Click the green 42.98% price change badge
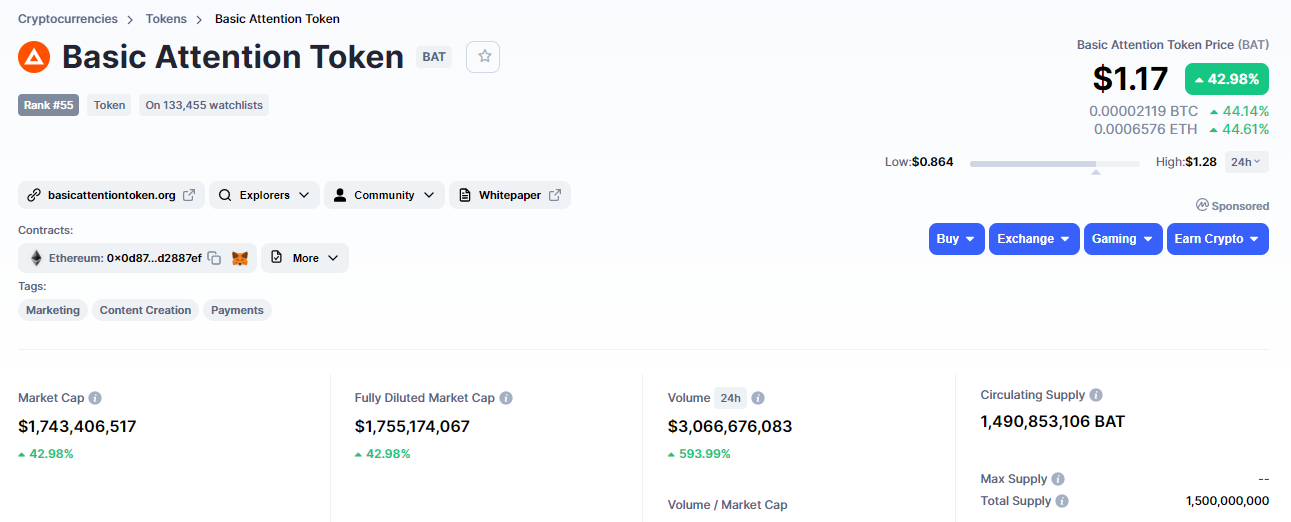Viewport: 1291px width, 522px height. [x=1227, y=79]
